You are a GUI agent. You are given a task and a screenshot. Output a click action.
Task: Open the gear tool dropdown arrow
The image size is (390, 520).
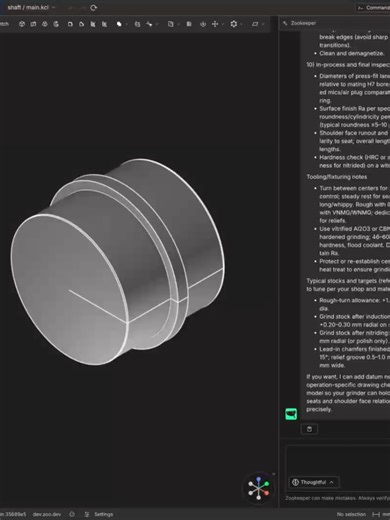click(x=241, y=24)
